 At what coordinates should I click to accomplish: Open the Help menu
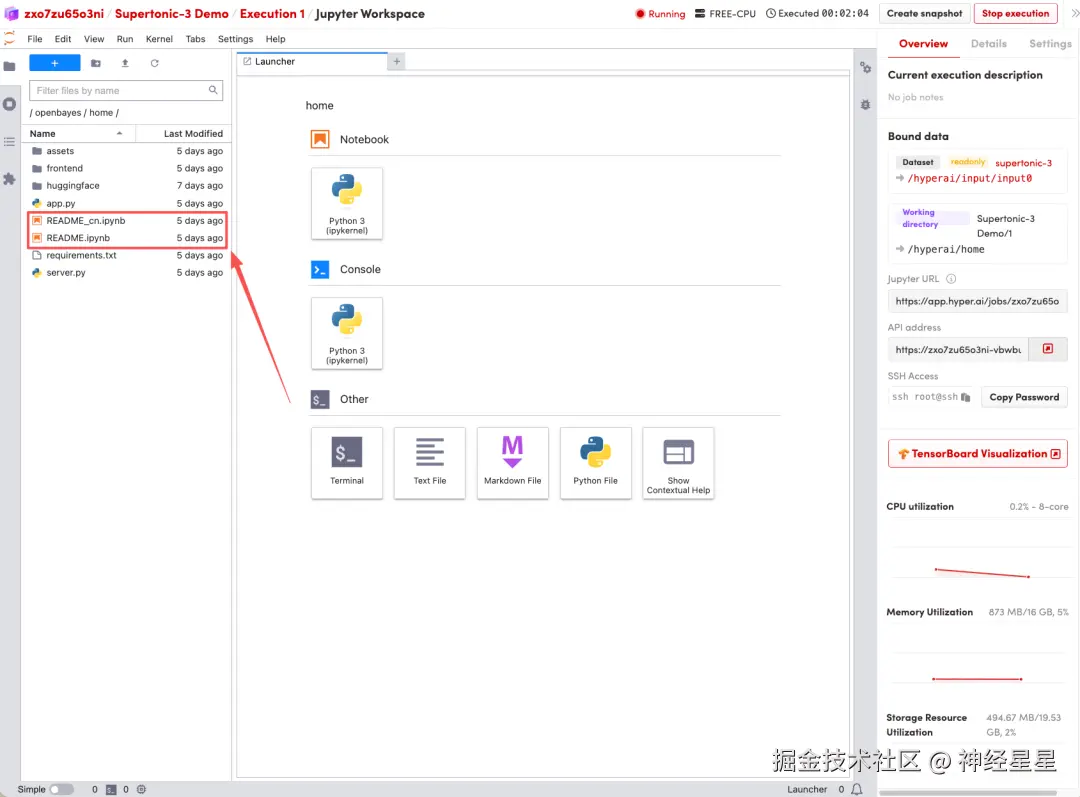point(276,39)
